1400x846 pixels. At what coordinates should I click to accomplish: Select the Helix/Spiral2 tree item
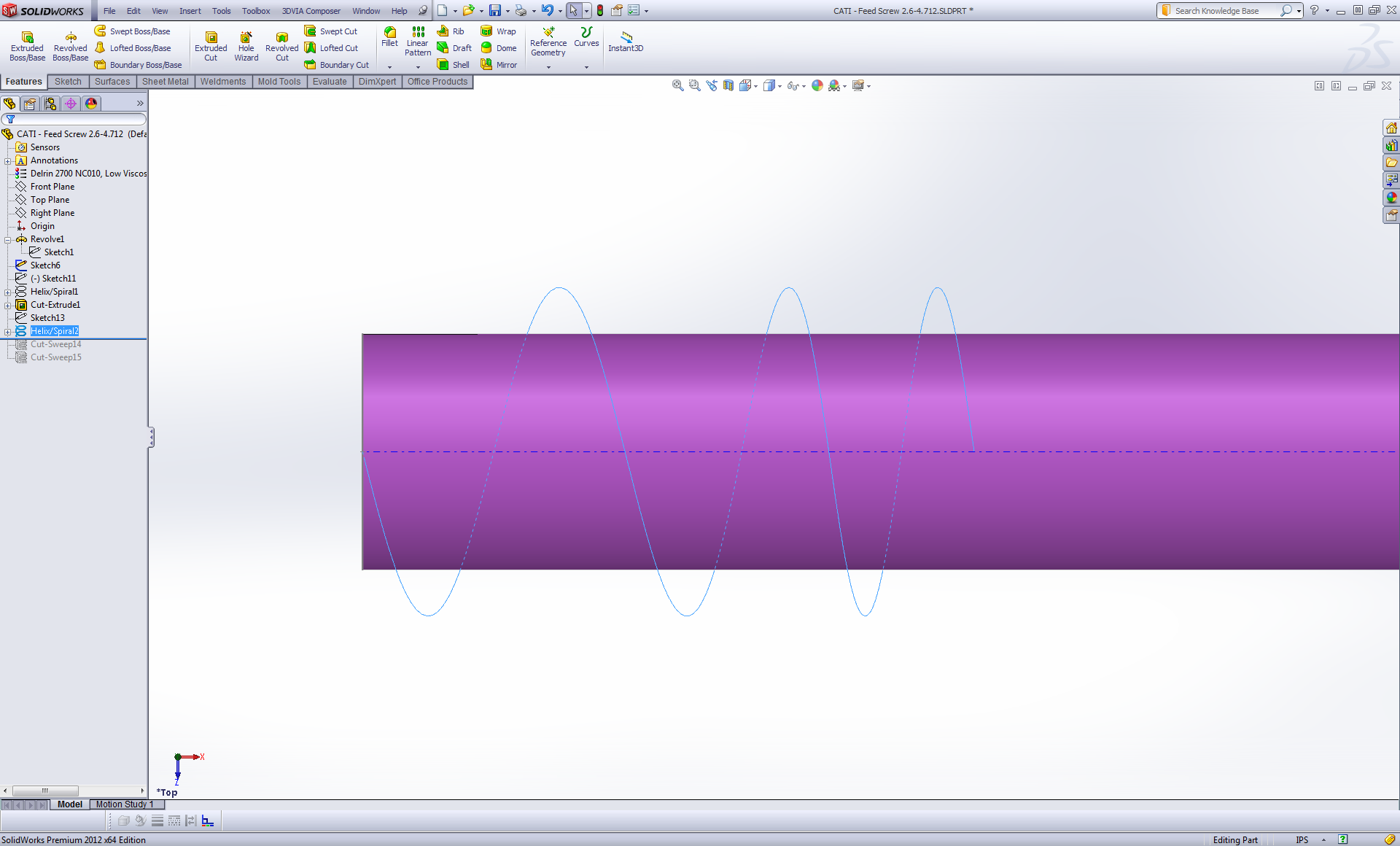pyautogui.click(x=55, y=330)
